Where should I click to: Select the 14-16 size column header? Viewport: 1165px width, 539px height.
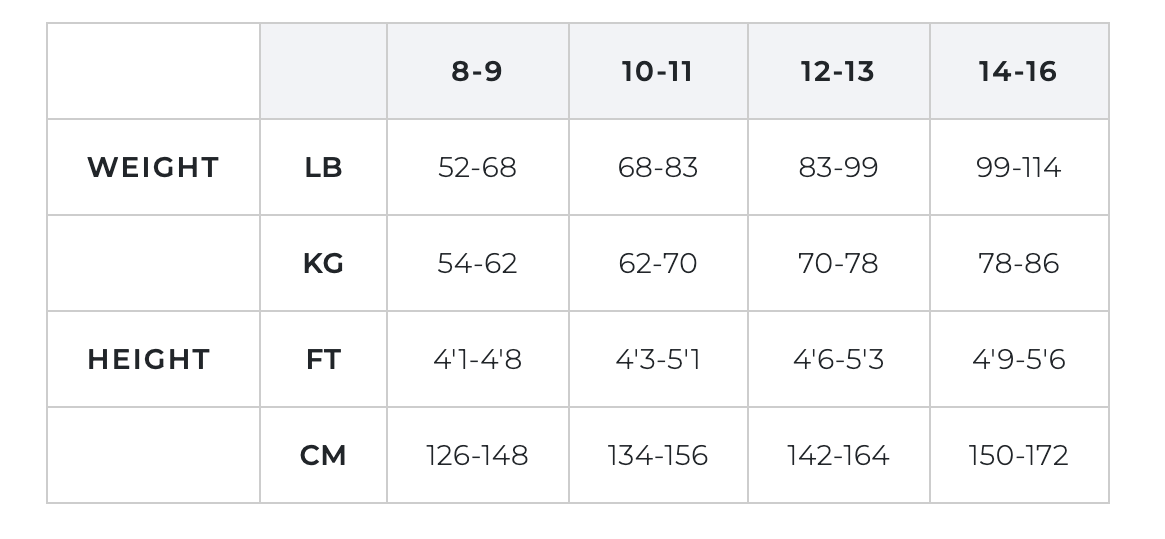pyautogui.click(x=1018, y=72)
